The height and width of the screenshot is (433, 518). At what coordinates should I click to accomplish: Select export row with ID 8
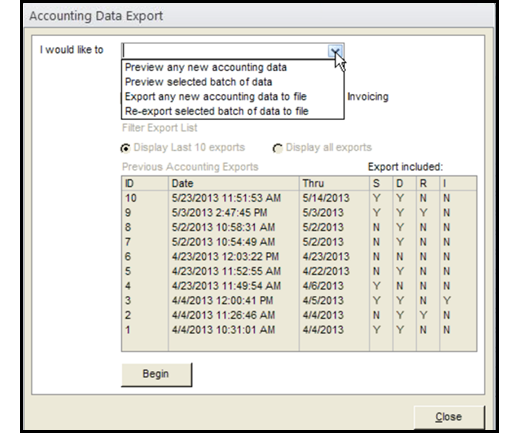tap(299, 228)
